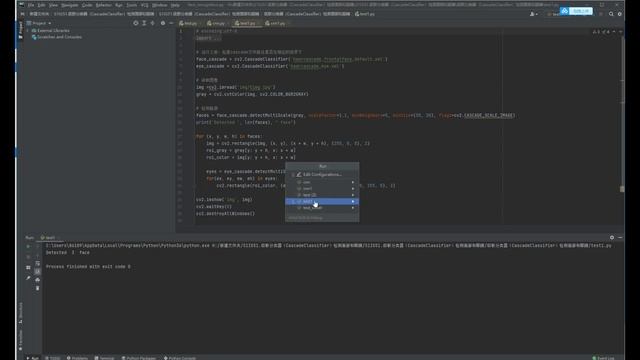This screenshot has height=360, width=640.
Task: Click the Structure vertical tab on left edge
Action: [20, 313]
